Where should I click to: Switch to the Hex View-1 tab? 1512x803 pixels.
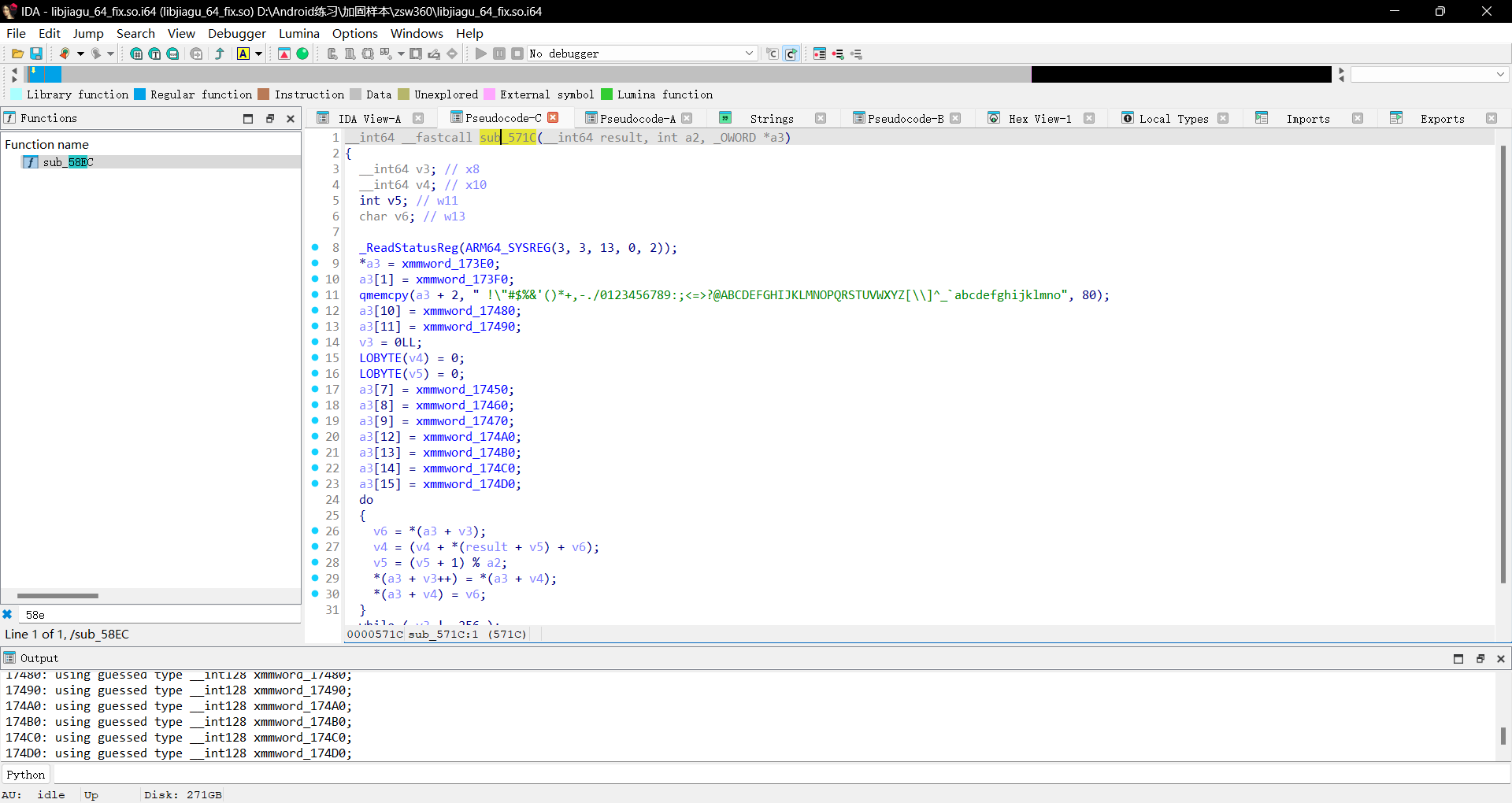1039,118
